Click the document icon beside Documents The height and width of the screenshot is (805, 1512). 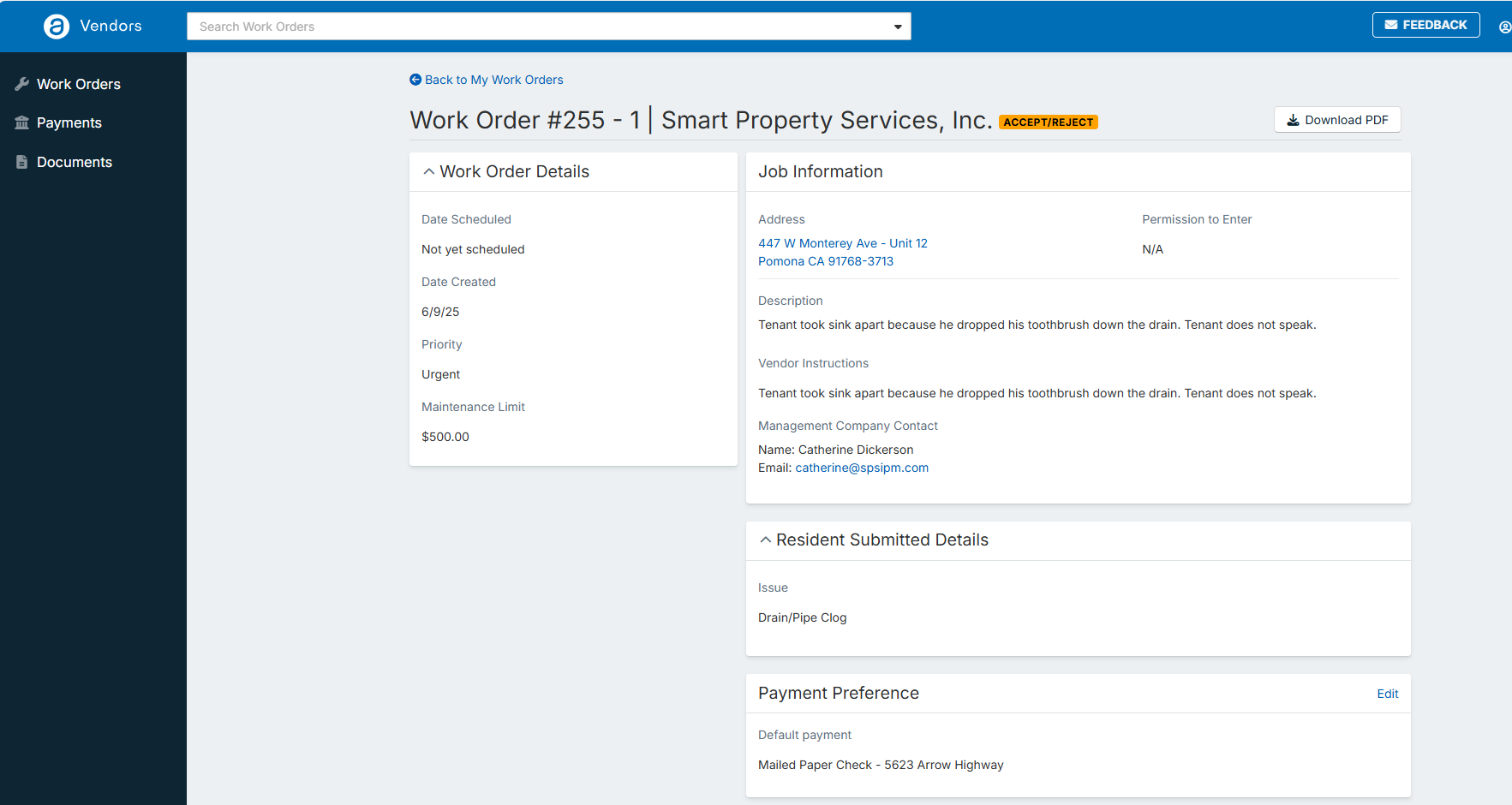(x=22, y=162)
